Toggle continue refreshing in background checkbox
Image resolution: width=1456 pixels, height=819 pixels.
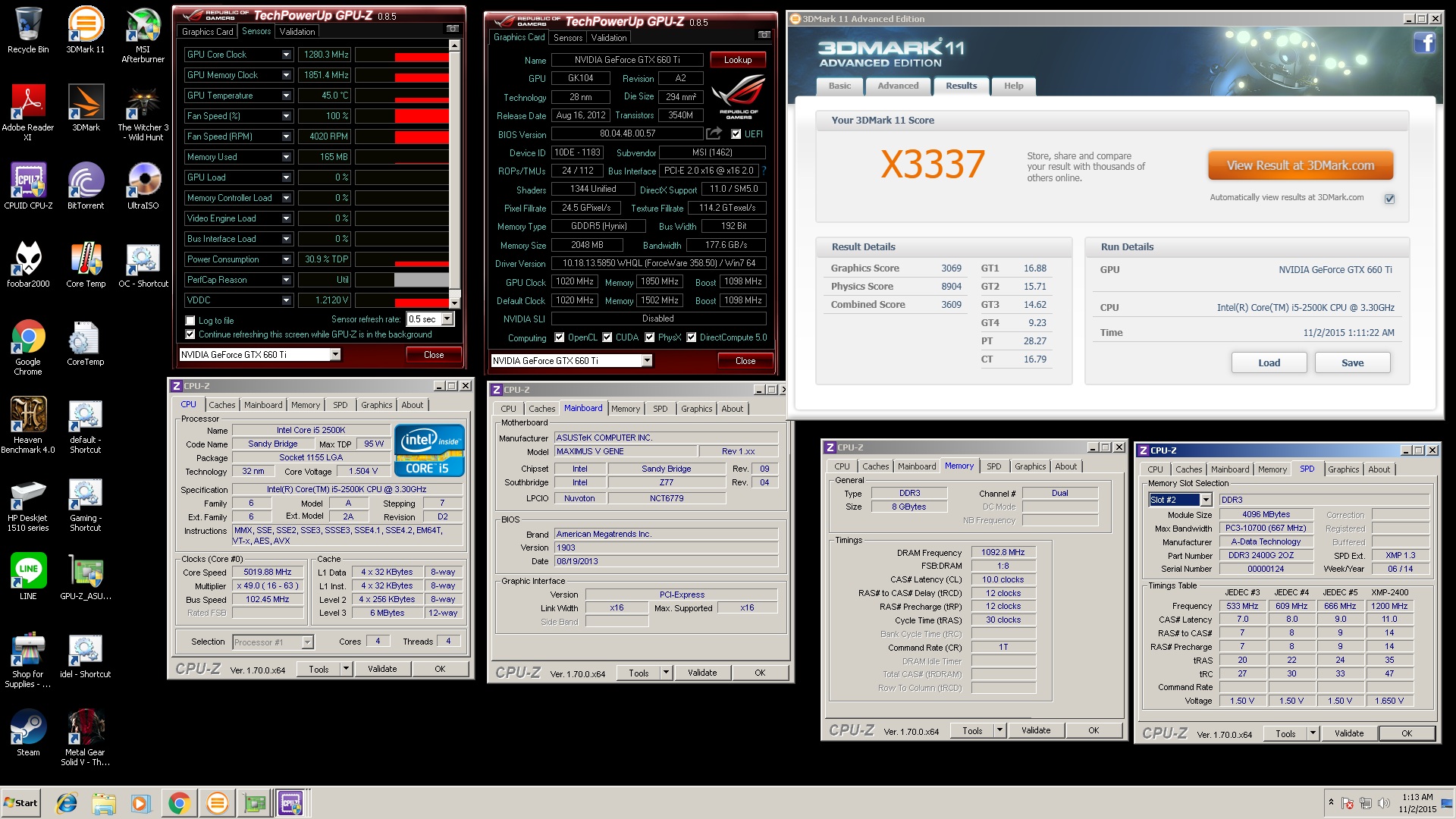click(x=190, y=334)
